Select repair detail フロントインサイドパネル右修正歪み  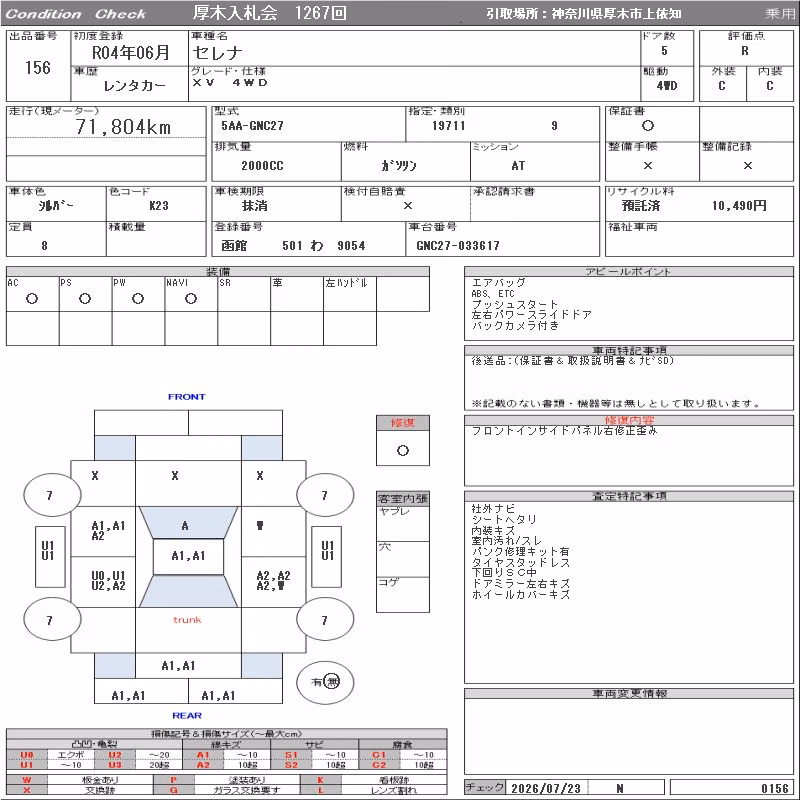click(x=564, y=431)
